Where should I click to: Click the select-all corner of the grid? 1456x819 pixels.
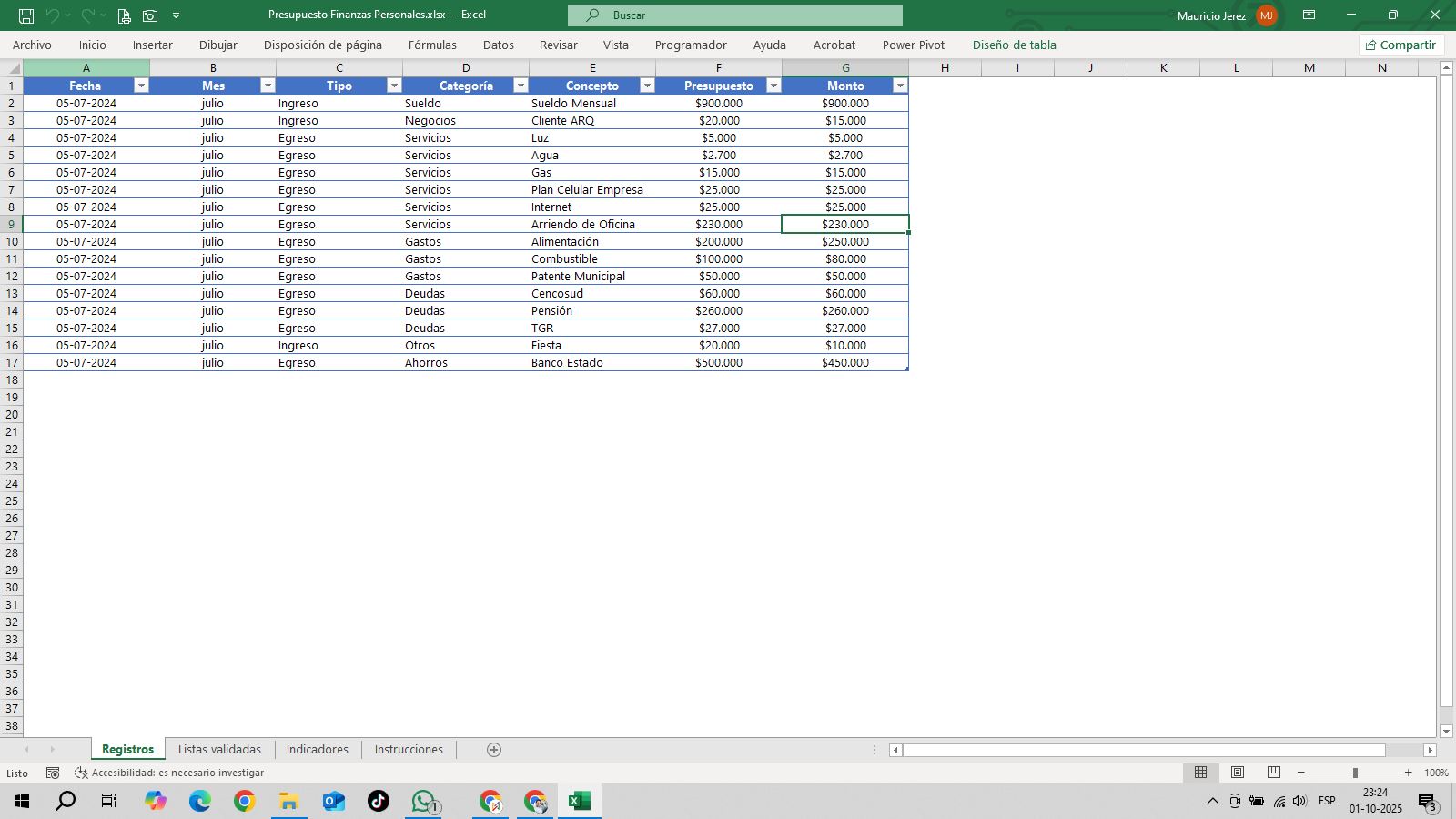[12, 68]
